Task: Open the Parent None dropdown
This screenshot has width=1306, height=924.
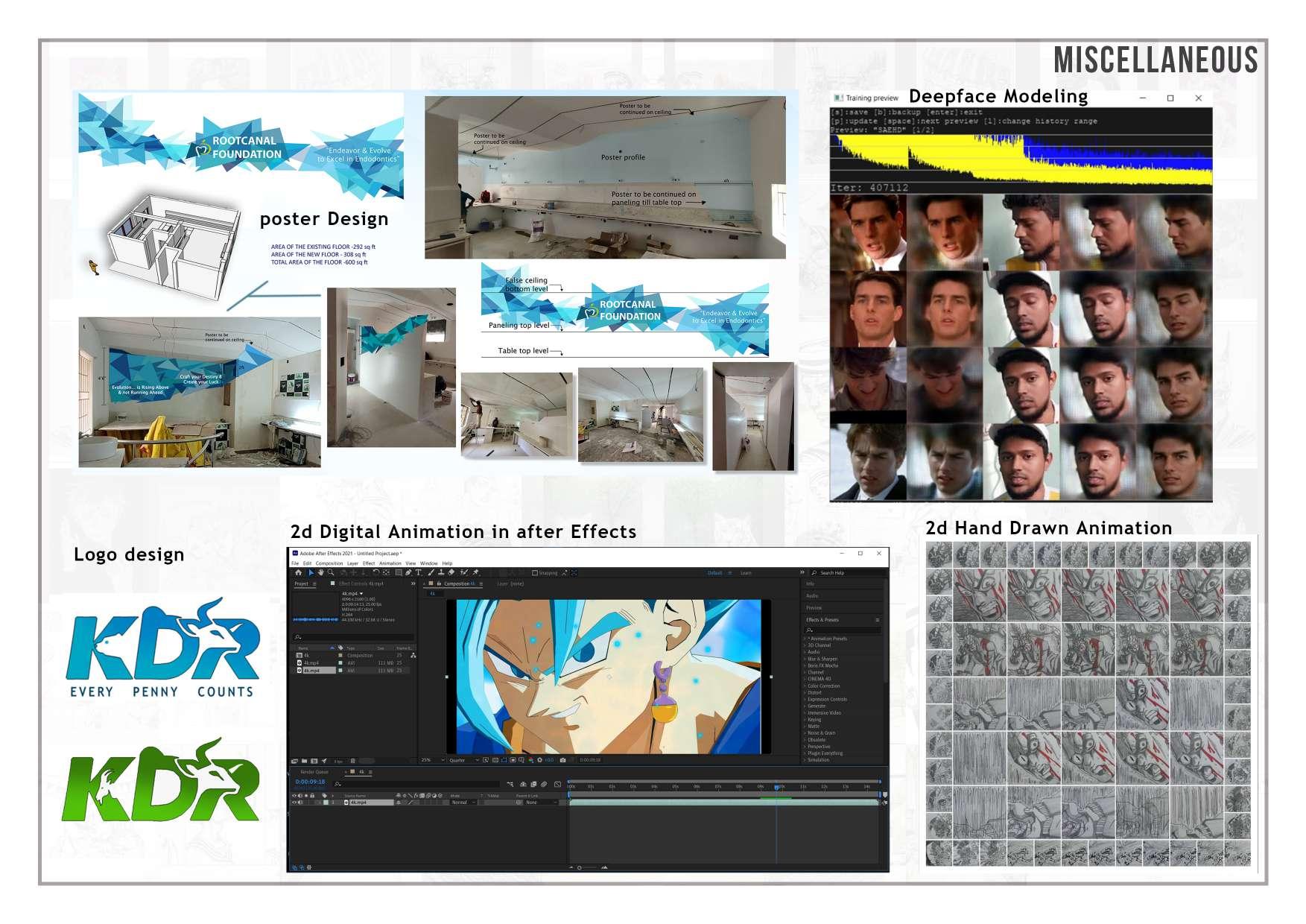Action: [539, 803]
